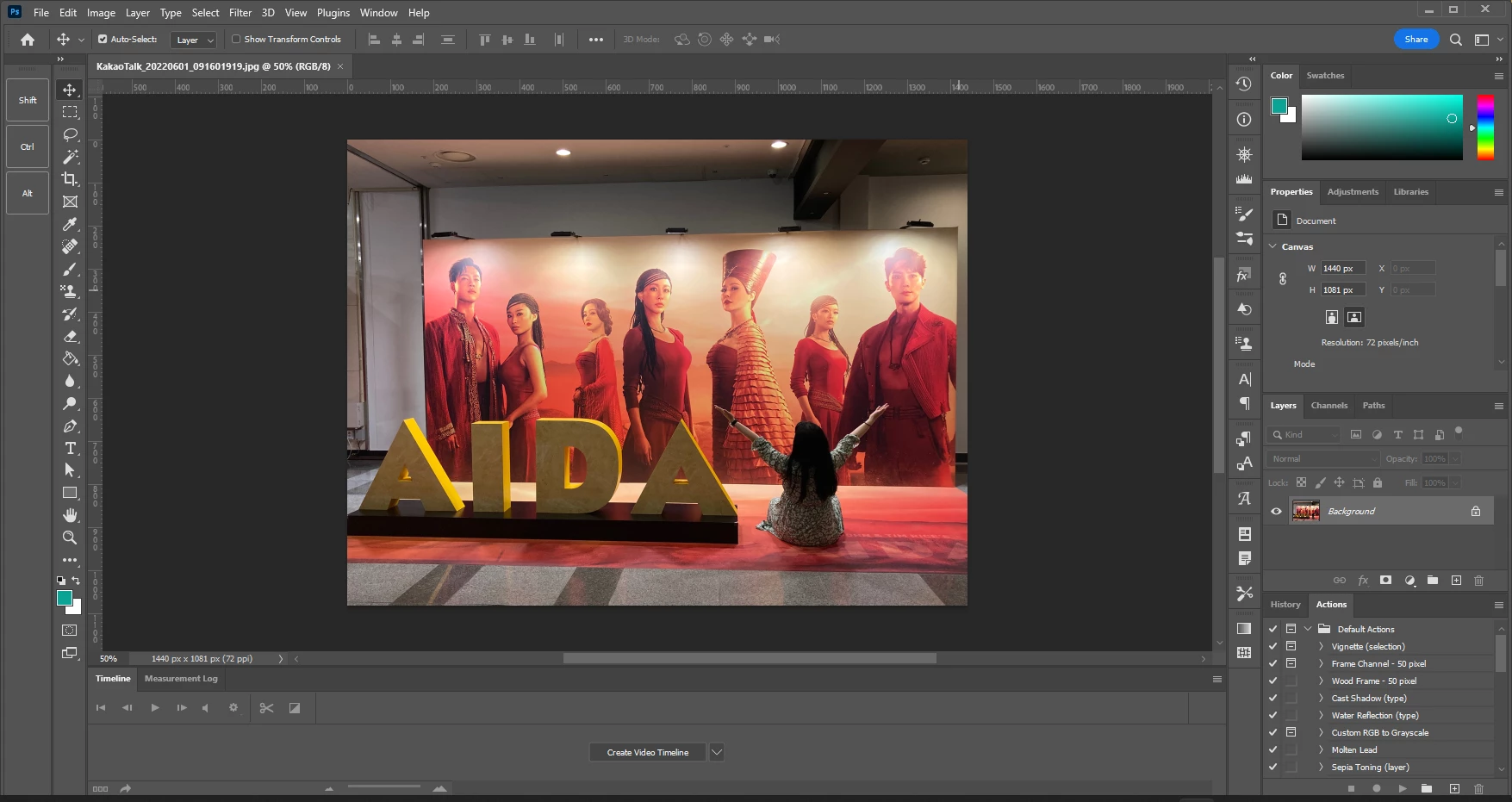
Task: Switch to the Swatches tab
Action: [x=1325, y=76]
